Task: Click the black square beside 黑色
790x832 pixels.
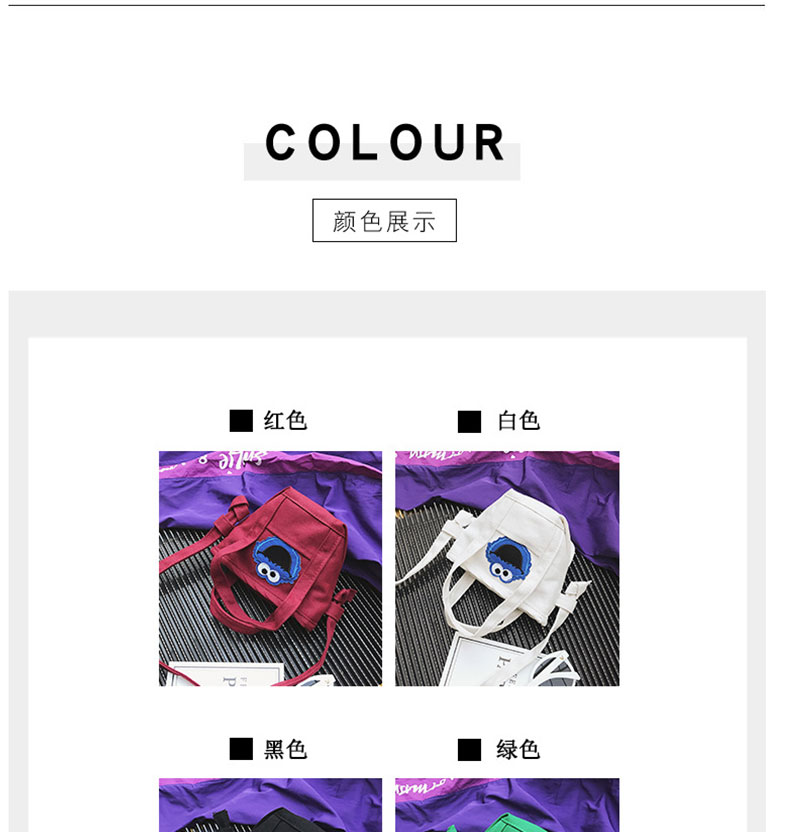Action: (241, 750)
